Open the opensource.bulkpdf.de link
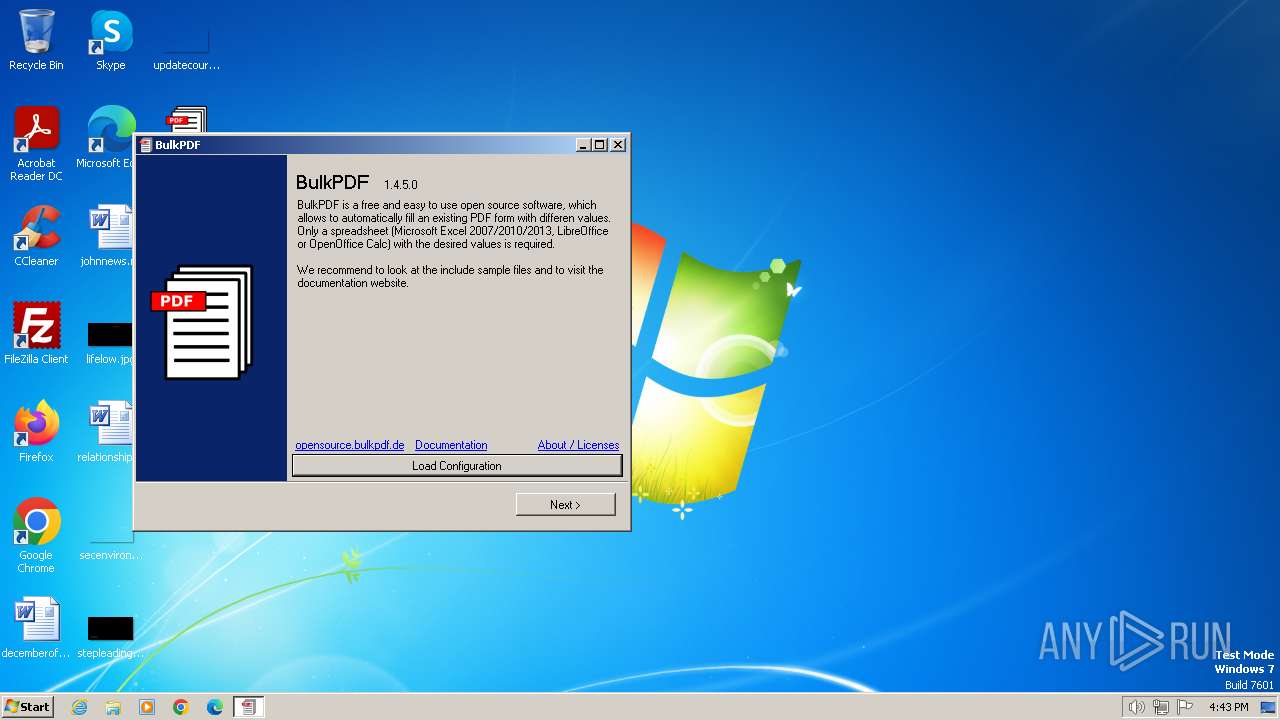This screenshot has width=1280, height=720. tap(350, 445)
